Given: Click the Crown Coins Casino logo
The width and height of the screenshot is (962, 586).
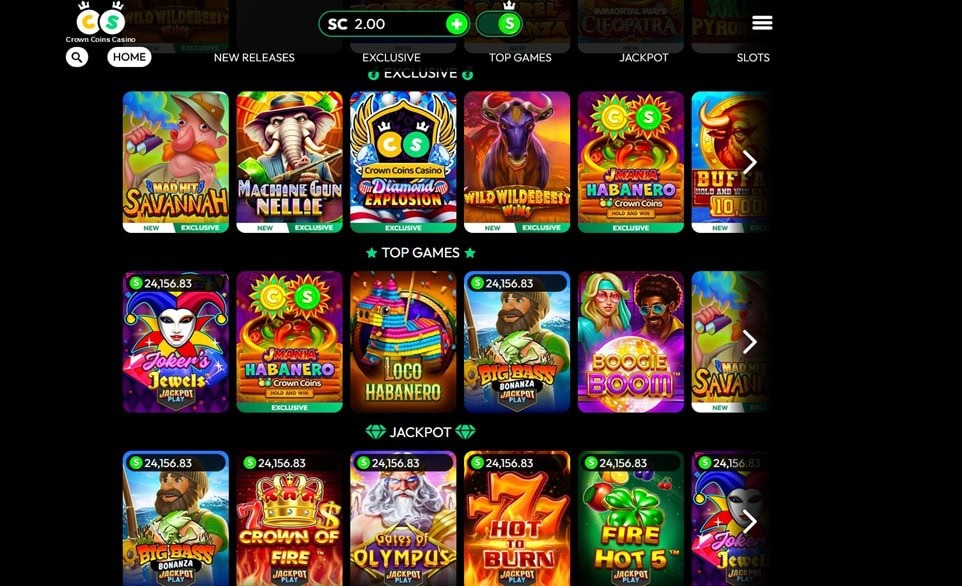Looking at the screenshot, I should coord(101,23).
